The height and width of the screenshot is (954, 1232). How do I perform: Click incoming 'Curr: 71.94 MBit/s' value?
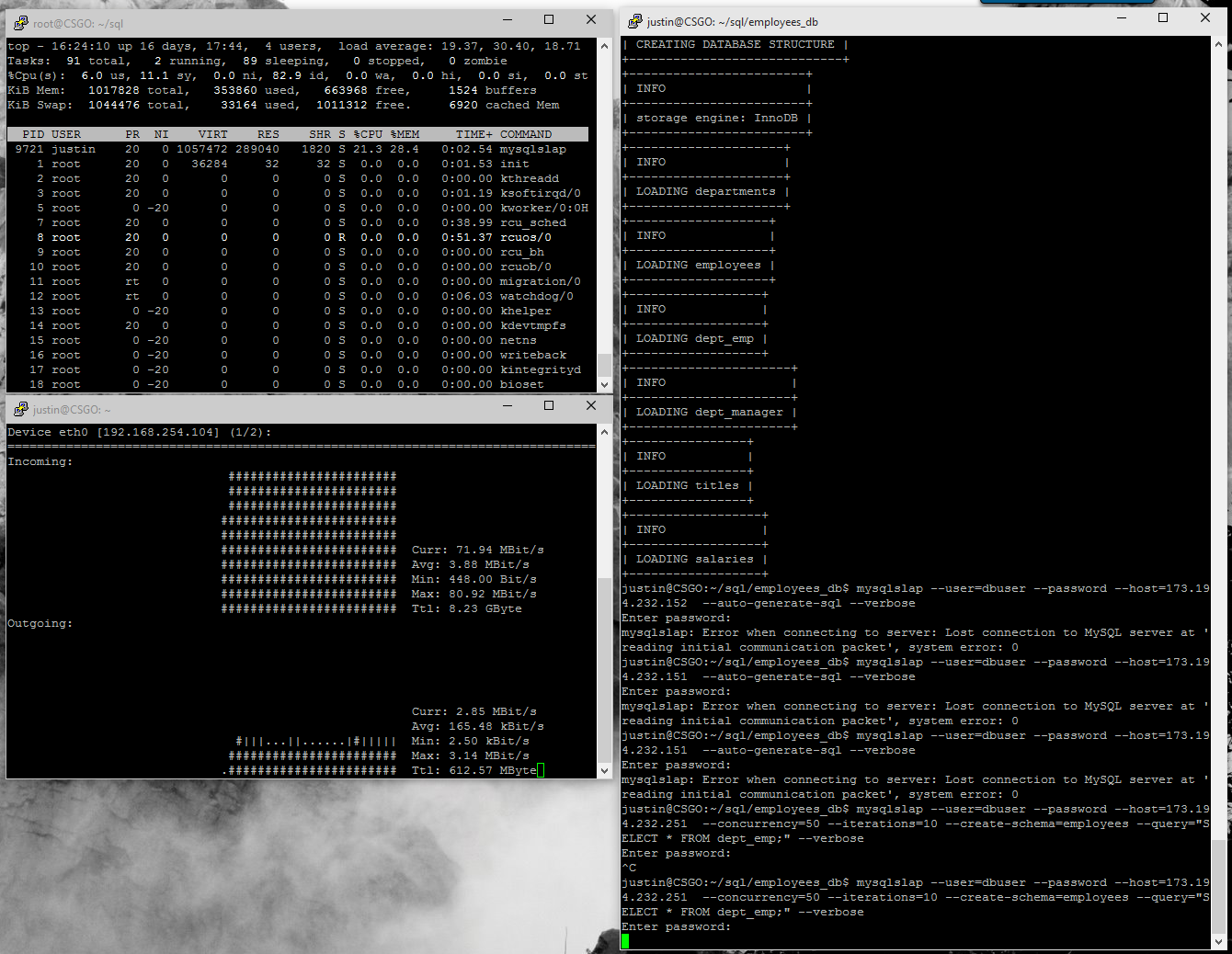478,550
